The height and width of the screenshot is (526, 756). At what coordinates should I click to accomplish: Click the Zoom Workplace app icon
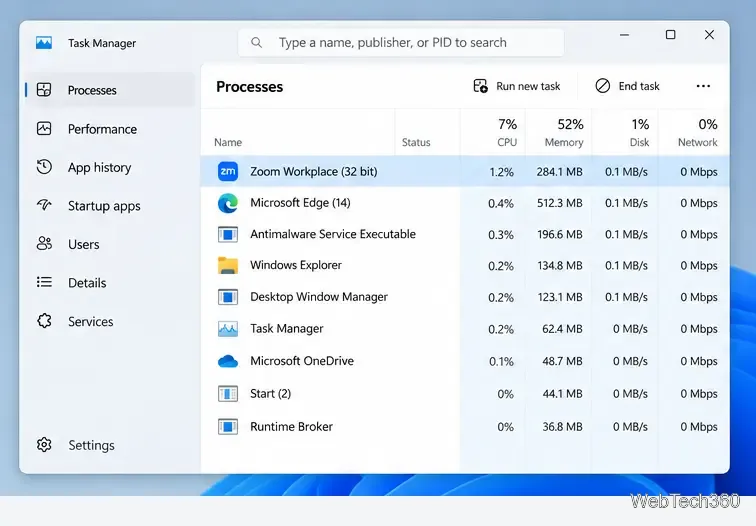tap(228, 171)
